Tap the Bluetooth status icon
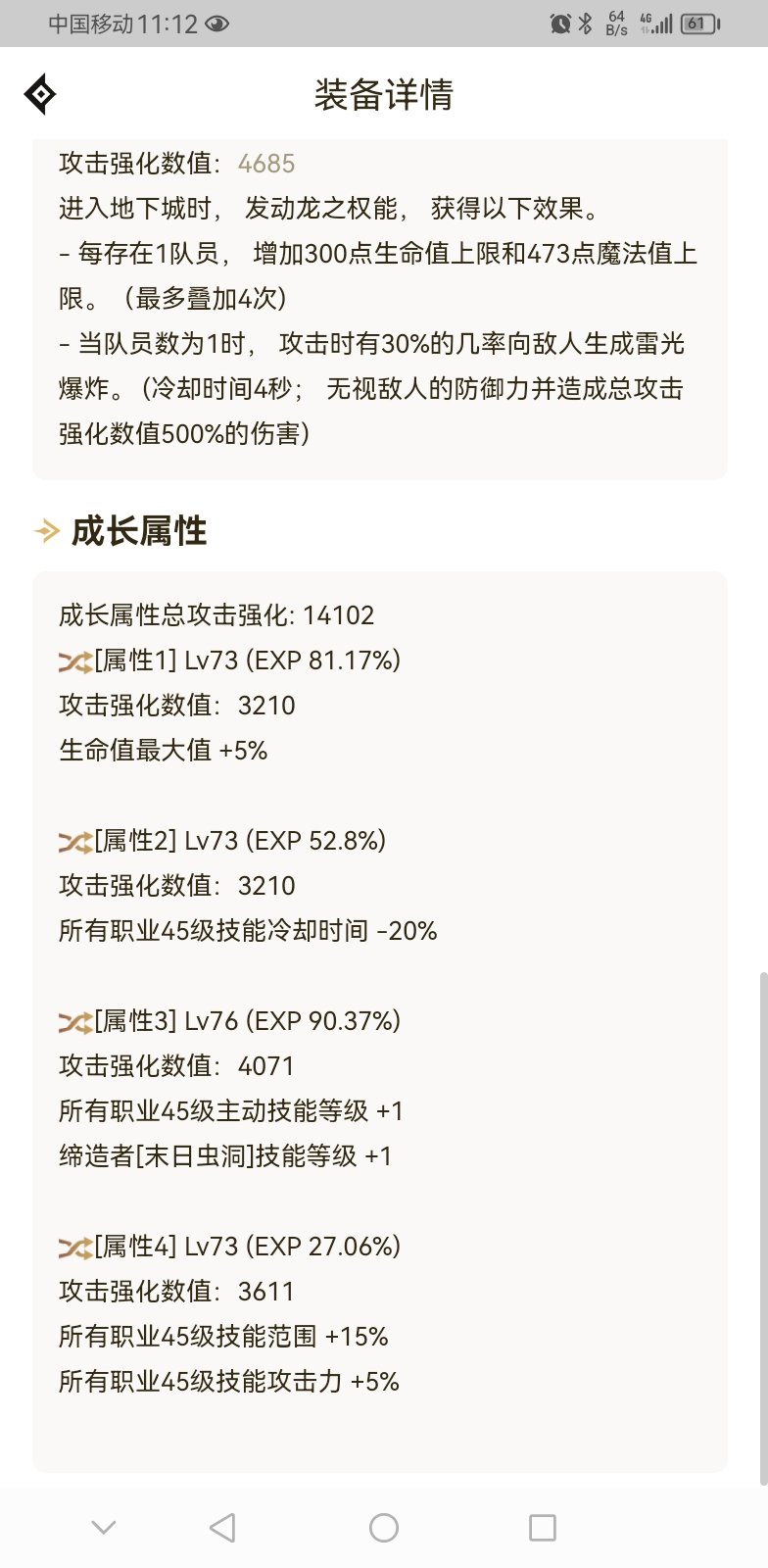This screenshot has height=1568, width=768. 585,24
